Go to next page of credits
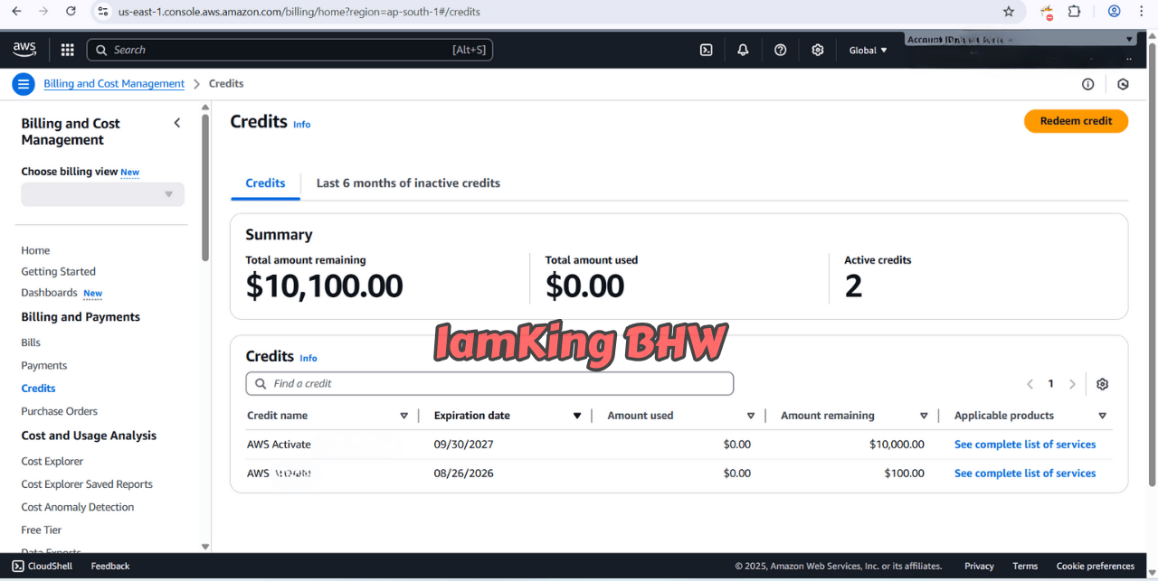The width and height of the screenshot is (1158, 581). point(1072,384)
